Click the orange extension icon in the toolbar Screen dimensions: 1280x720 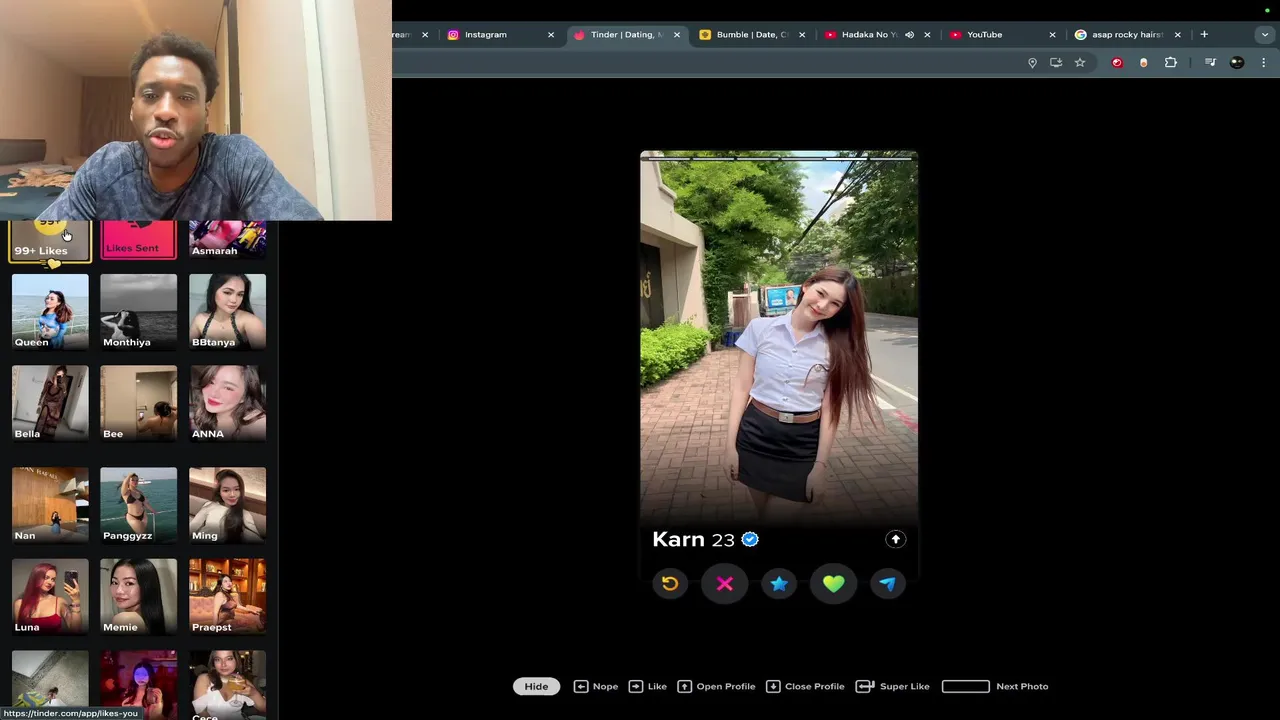(1144, 62)
